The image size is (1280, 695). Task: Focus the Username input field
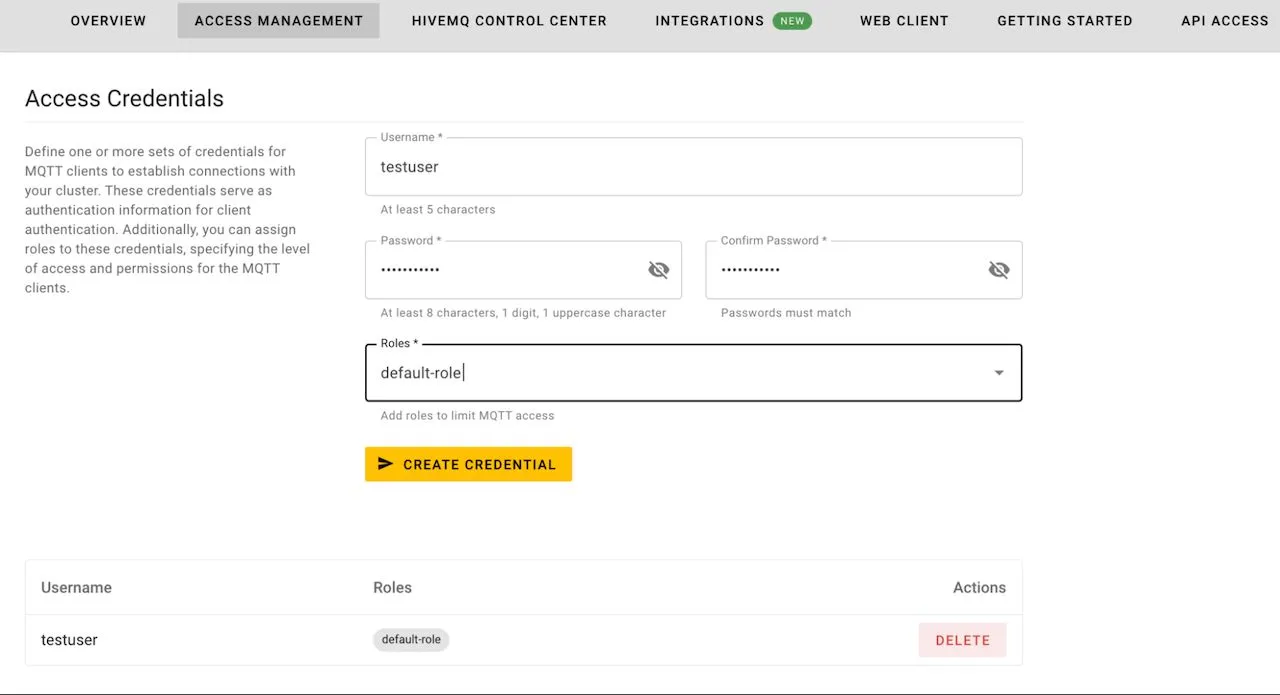coord(693,167)
